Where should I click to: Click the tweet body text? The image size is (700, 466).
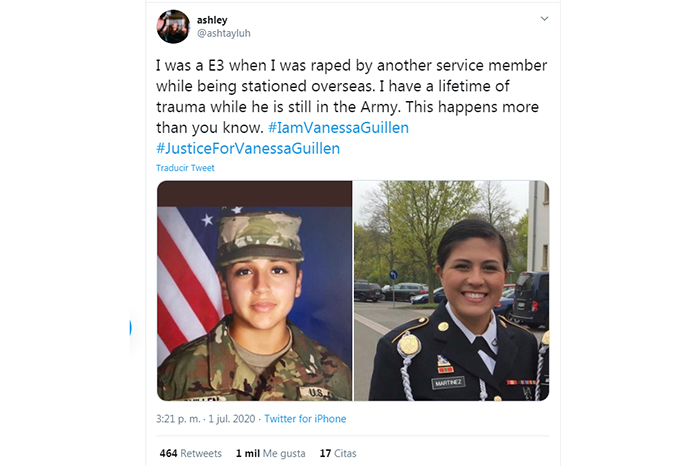351,107
